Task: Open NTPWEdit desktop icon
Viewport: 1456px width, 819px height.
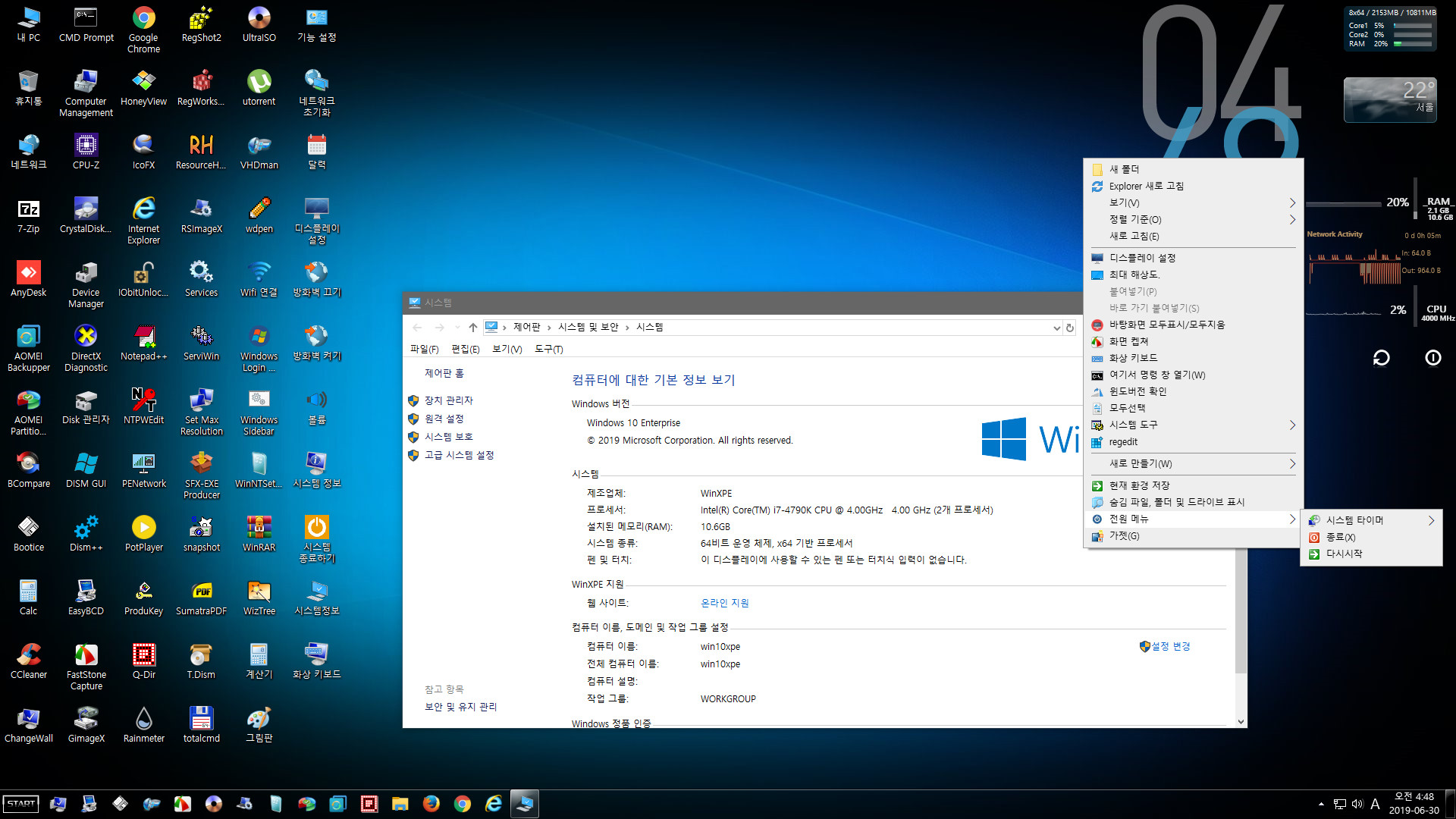Action: point(143,406)
